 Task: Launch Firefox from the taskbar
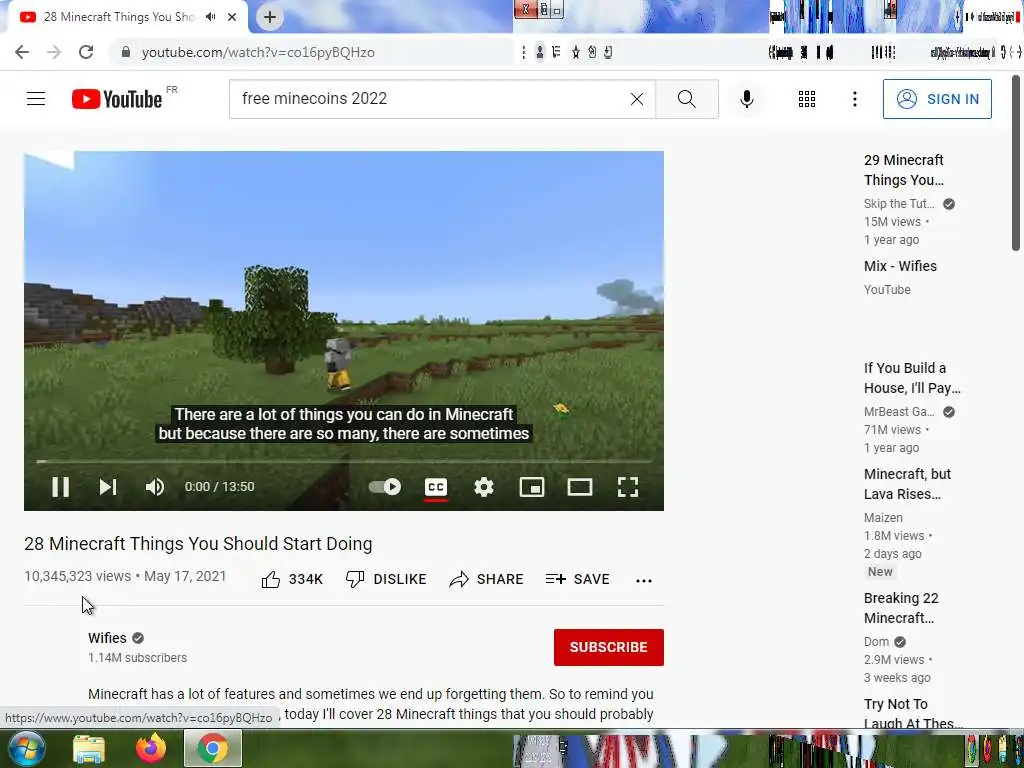click(151, 748)
